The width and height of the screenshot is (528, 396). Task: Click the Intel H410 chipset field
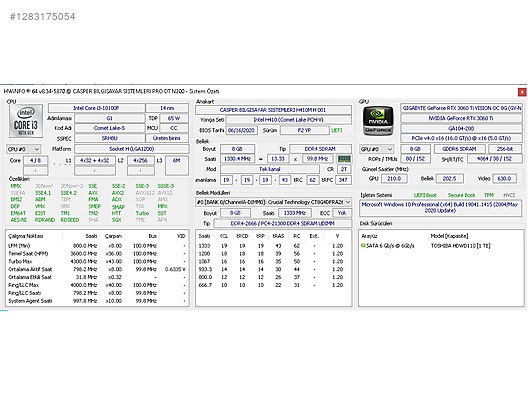tap(289, 120)
